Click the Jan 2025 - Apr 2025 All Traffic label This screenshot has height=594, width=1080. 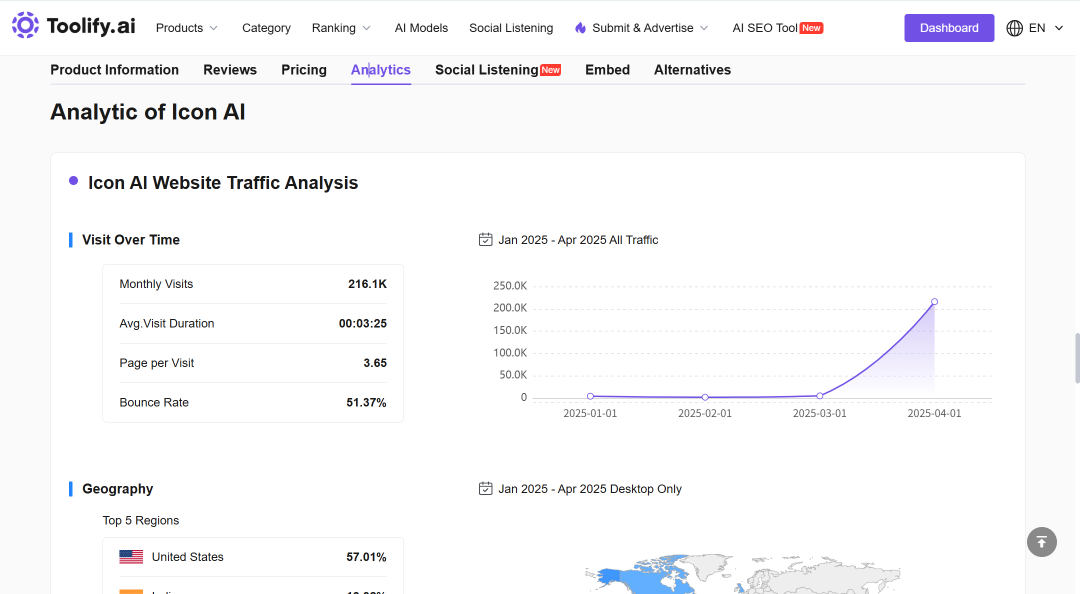579,240
